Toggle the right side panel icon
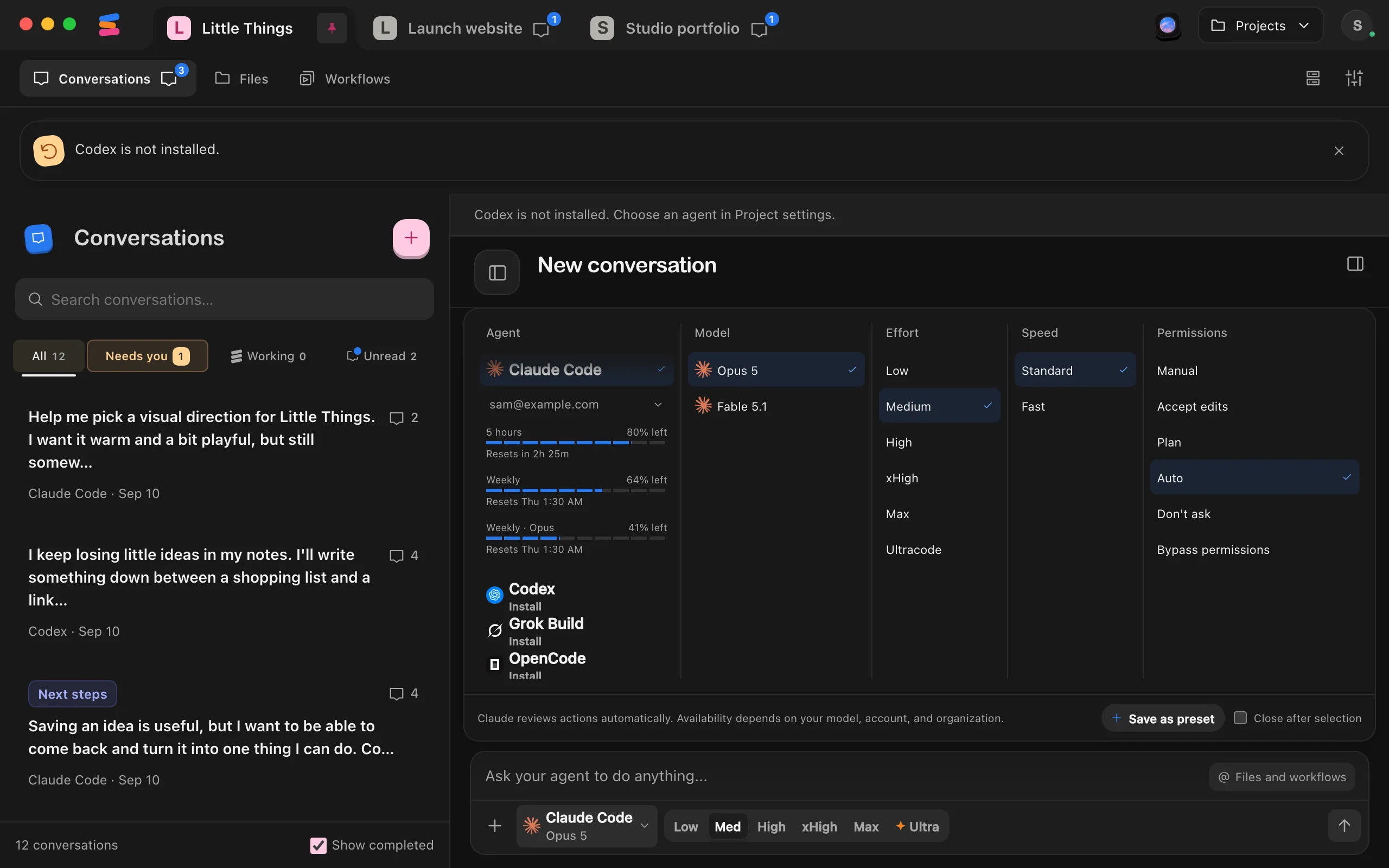Screen dimensions: 1389x868 click(1355, 264)
